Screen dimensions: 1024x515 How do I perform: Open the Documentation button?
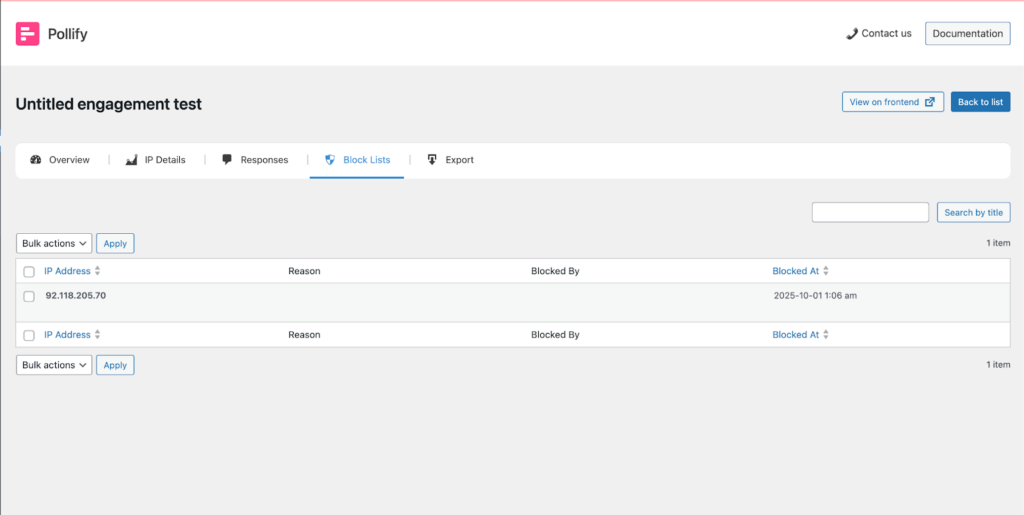point(967,33)
